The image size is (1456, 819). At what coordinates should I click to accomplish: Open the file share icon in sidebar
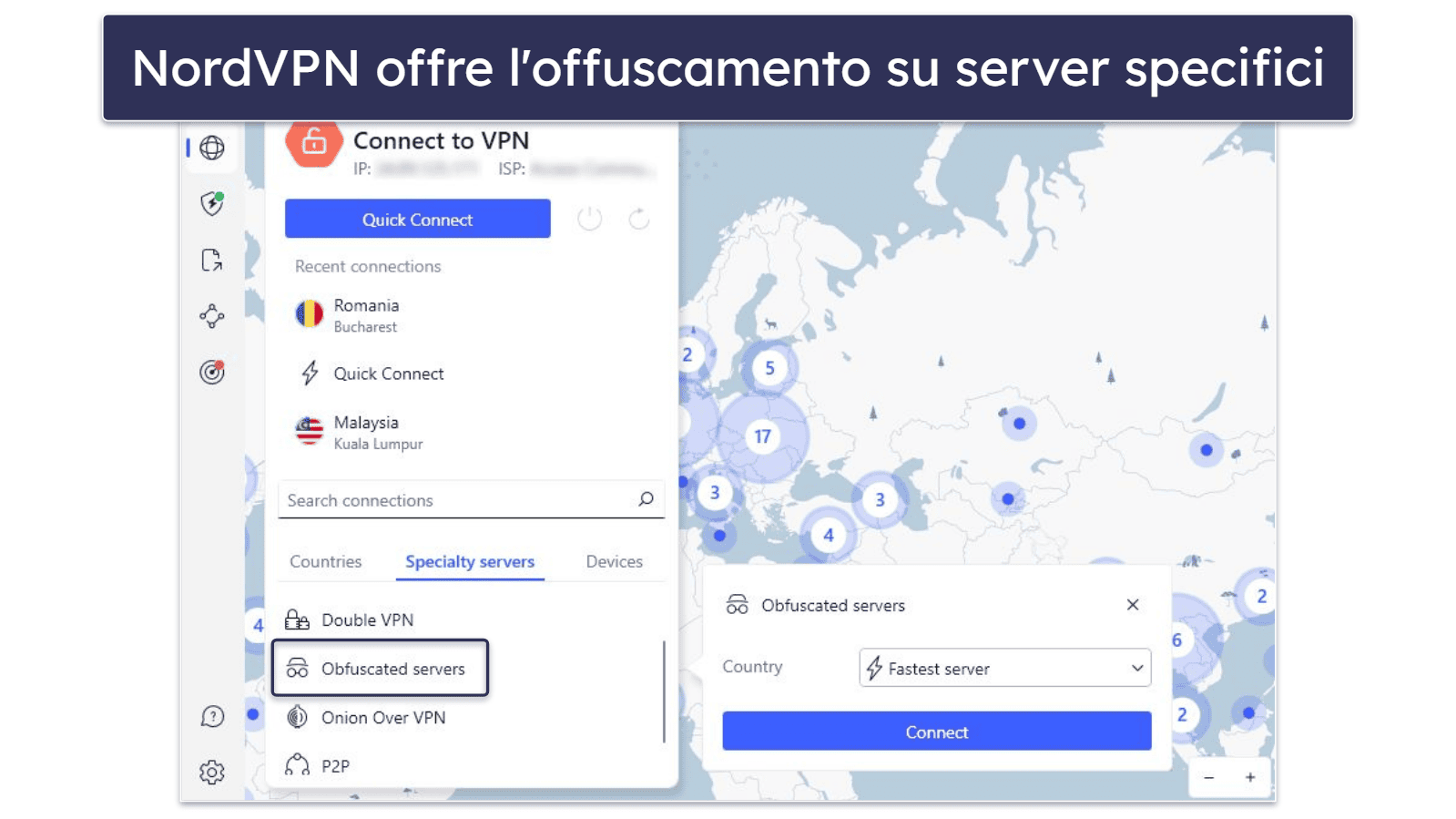click(x=212, y=261)
